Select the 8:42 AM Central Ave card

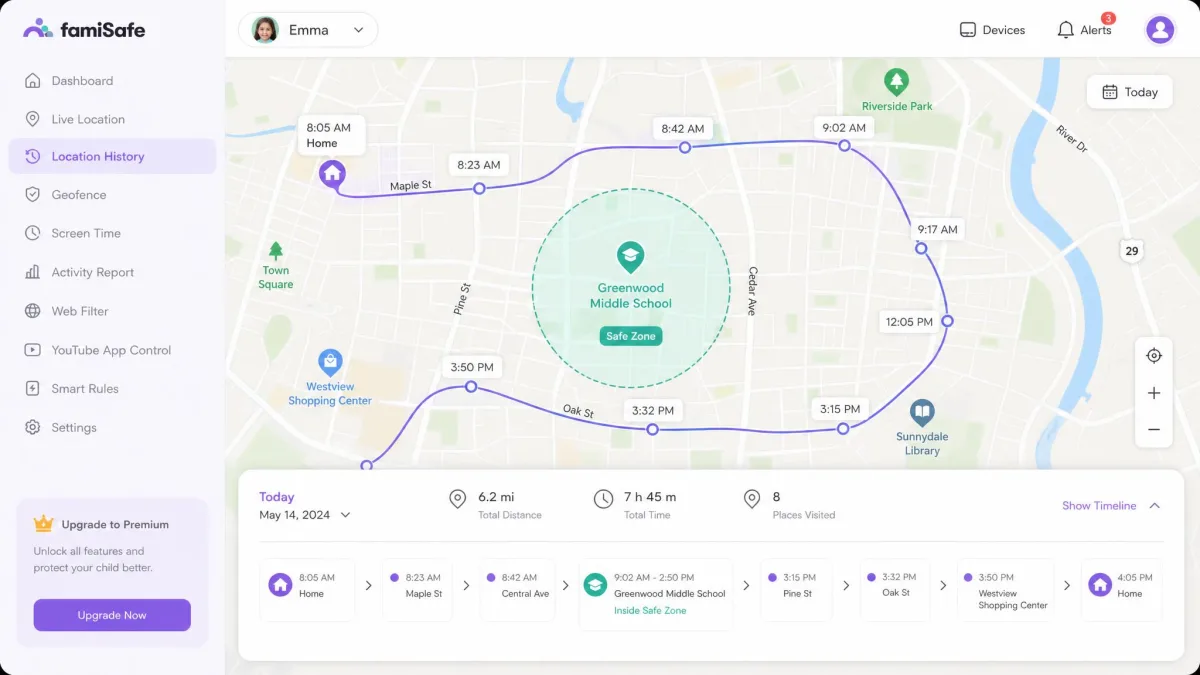click(518, 590)
